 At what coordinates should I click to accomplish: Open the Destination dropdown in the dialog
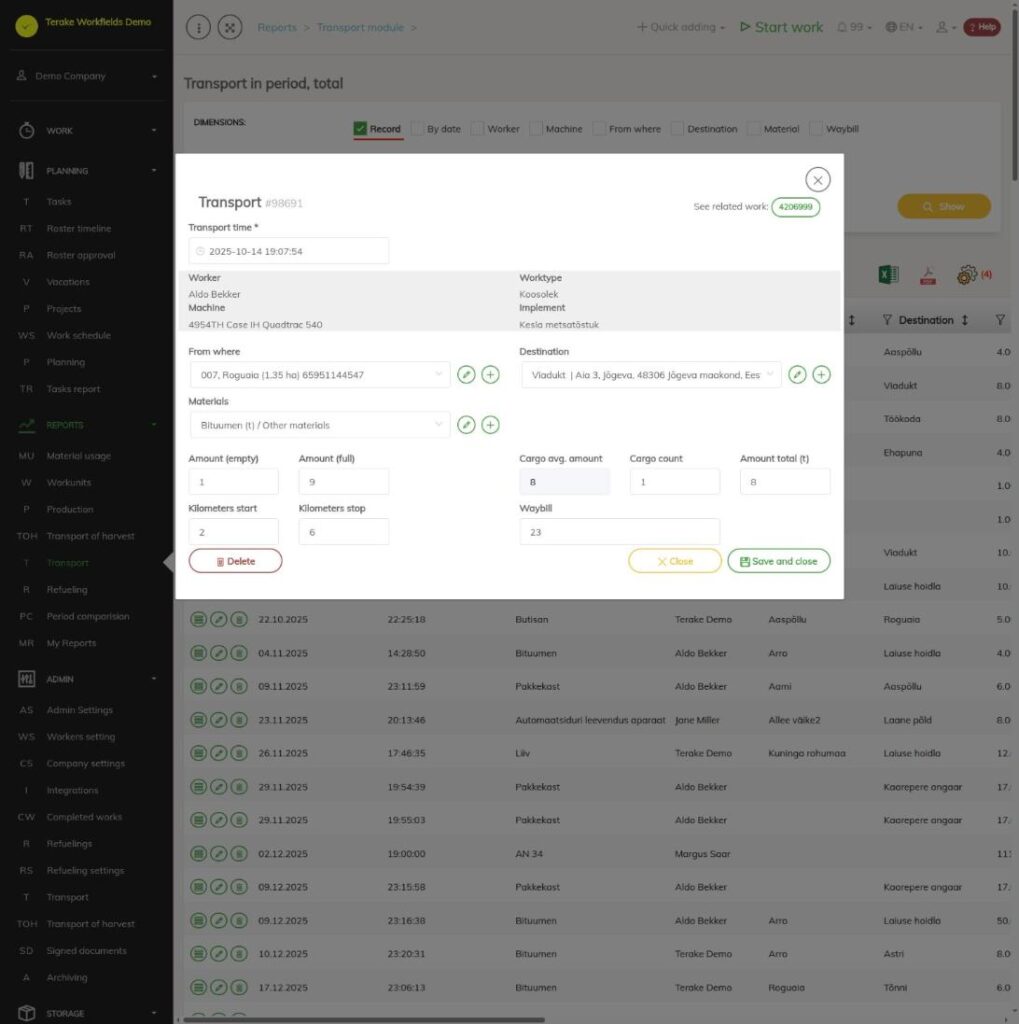pos(651,375)
